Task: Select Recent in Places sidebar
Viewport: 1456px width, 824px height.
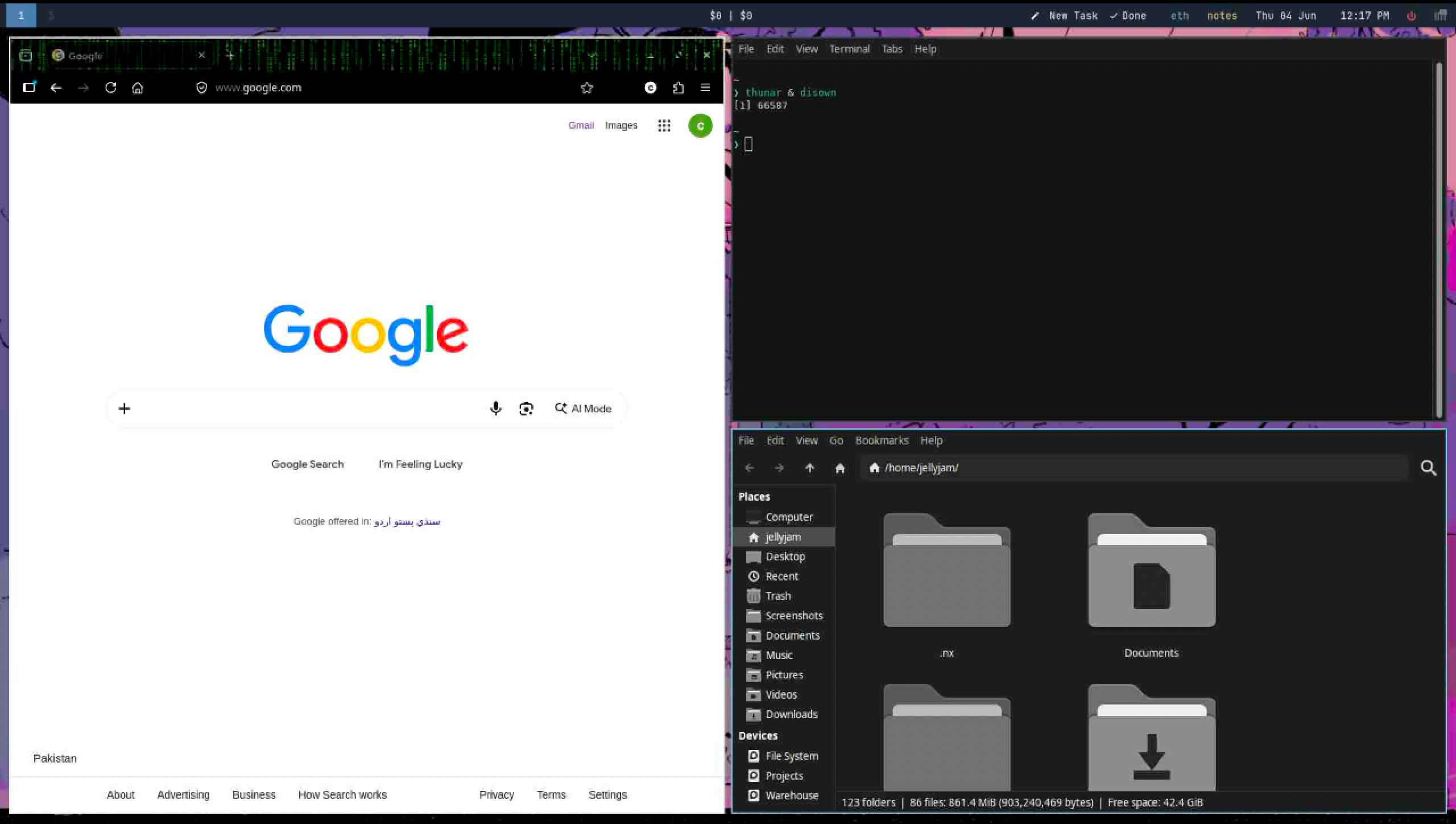Action: point(784,576)
